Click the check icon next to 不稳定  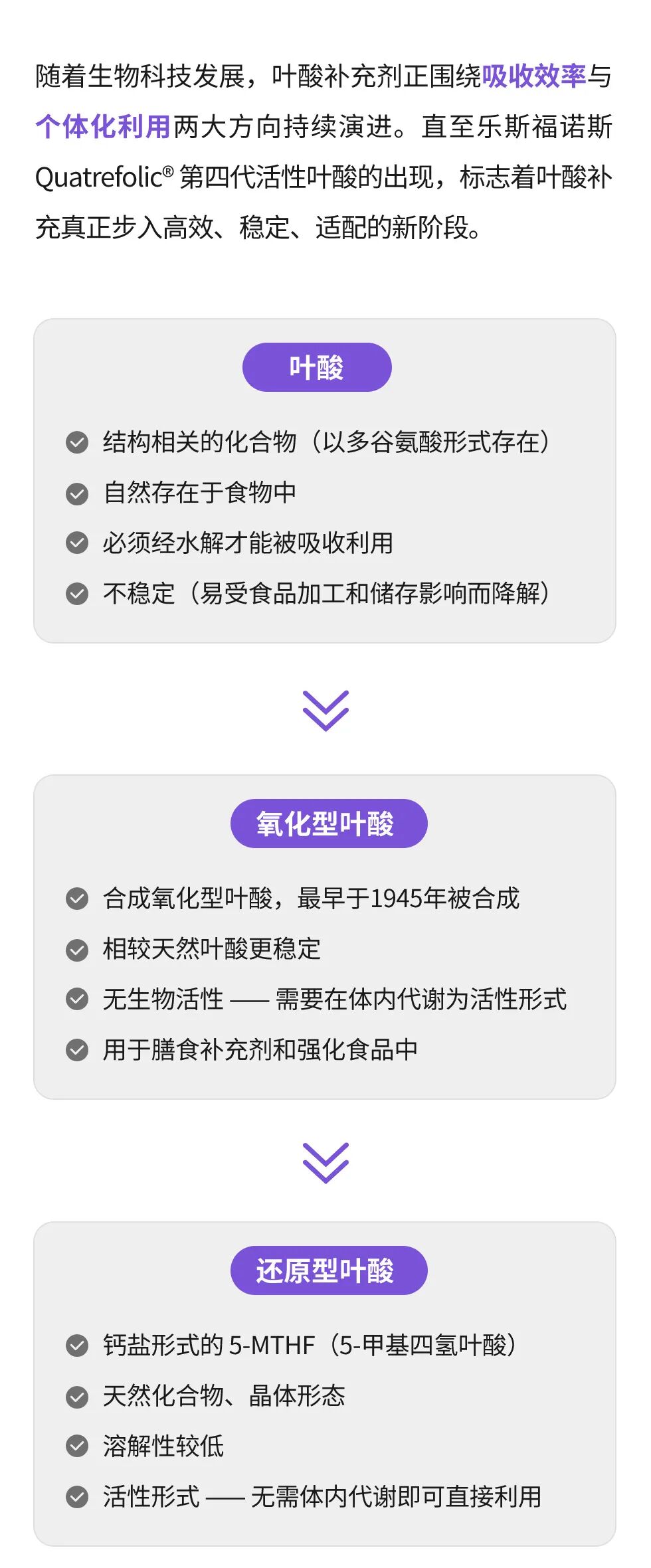(x=77, y=594)
